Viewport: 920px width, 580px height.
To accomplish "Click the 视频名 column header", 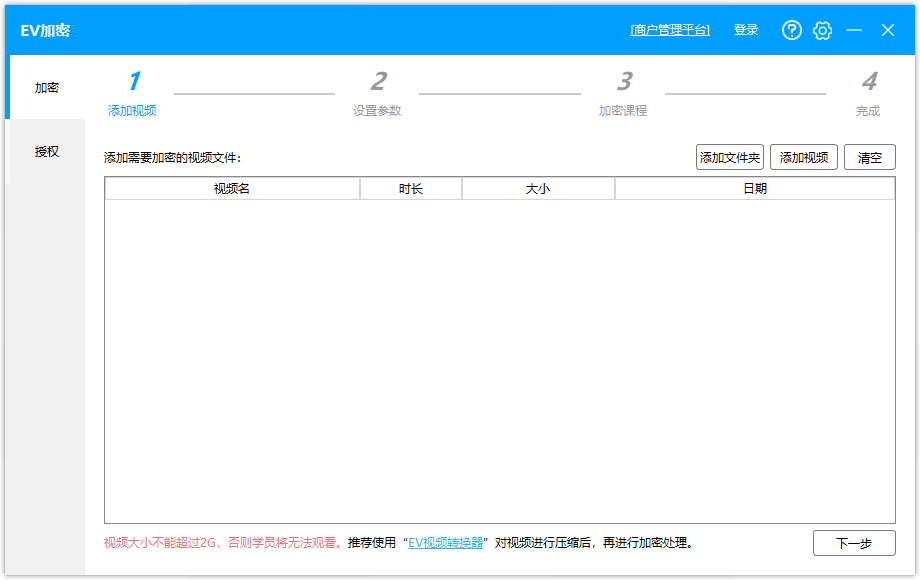I will [232, 188].
